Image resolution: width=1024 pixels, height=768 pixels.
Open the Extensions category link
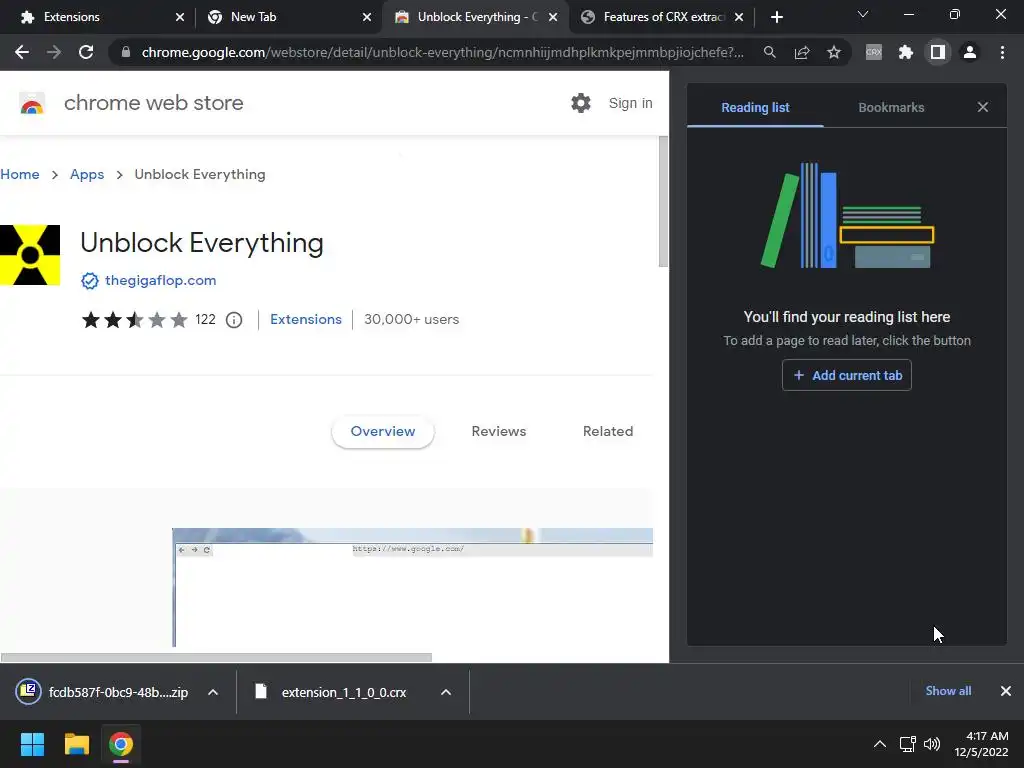[x=306, y=319]
